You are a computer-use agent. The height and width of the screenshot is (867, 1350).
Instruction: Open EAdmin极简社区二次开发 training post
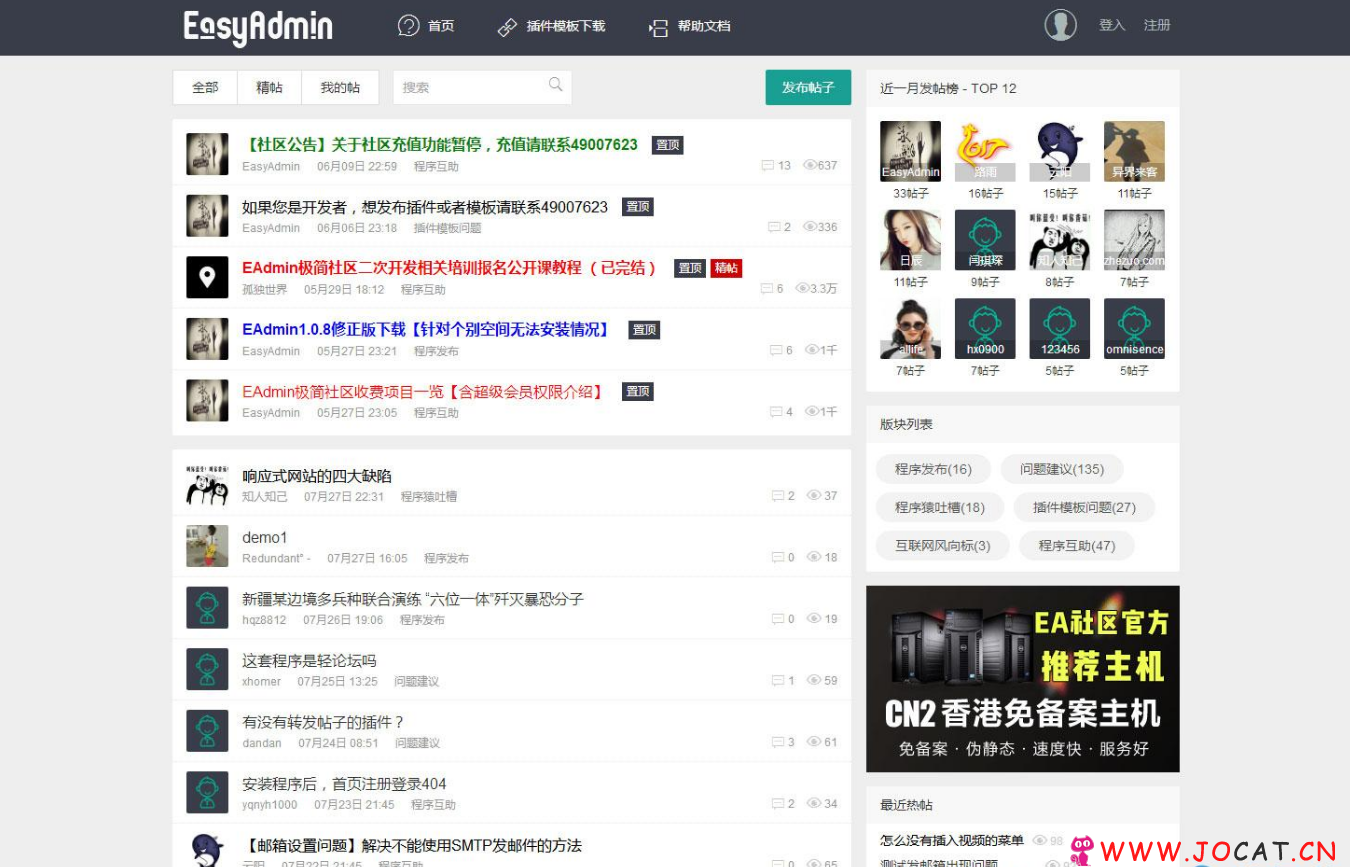[450, 268]
